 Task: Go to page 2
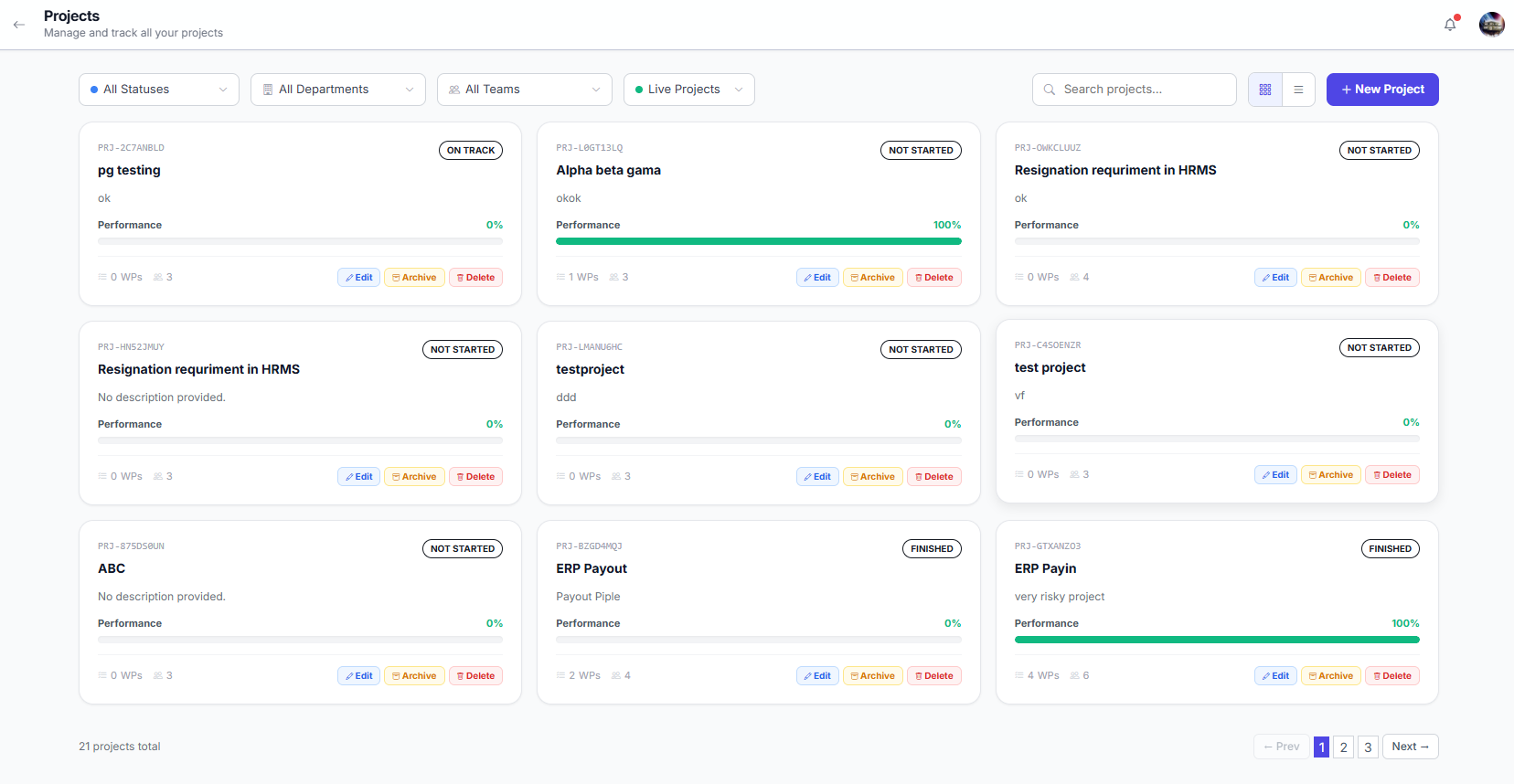(1343, 747)
